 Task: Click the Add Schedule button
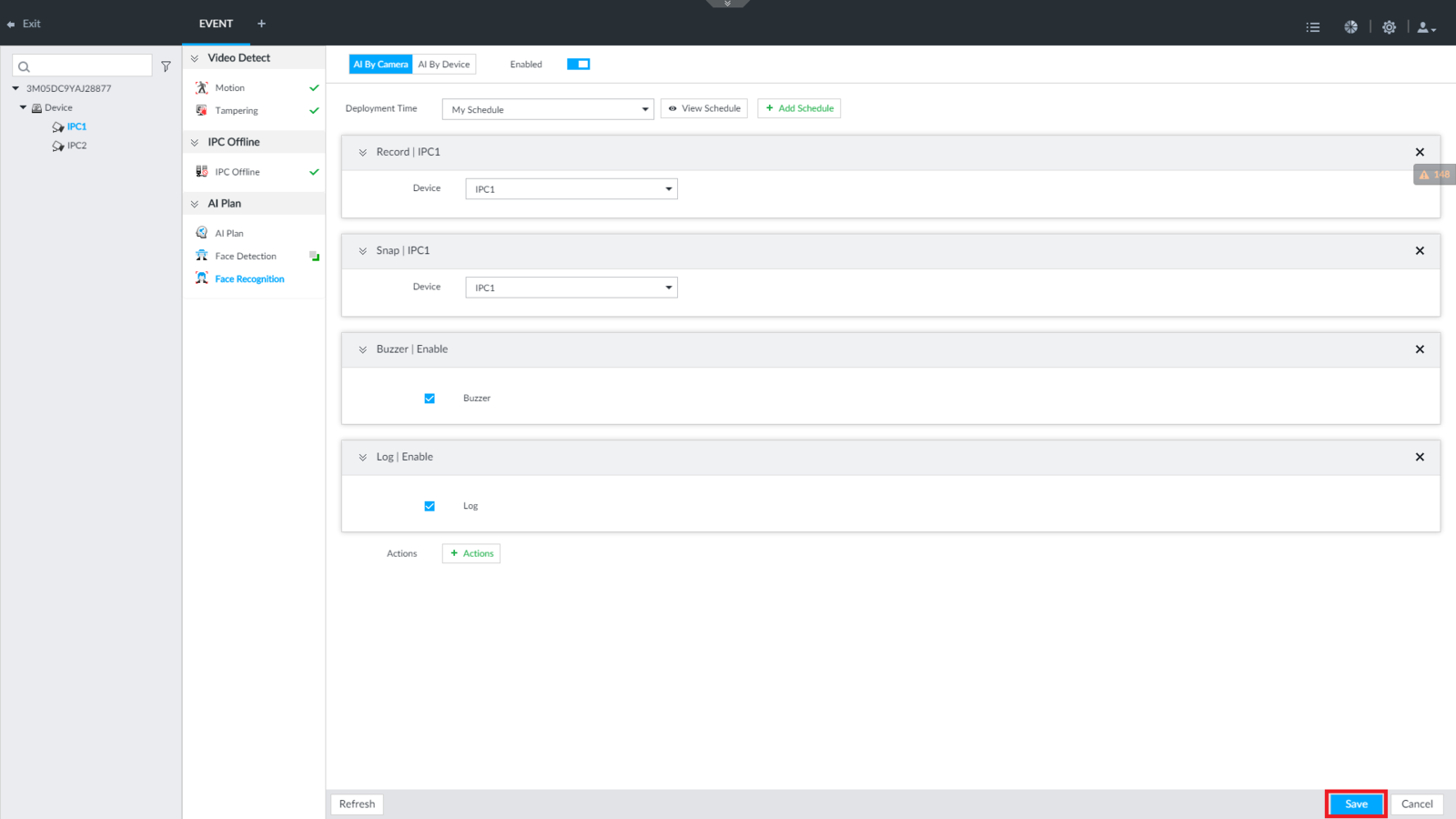[799, 108]
